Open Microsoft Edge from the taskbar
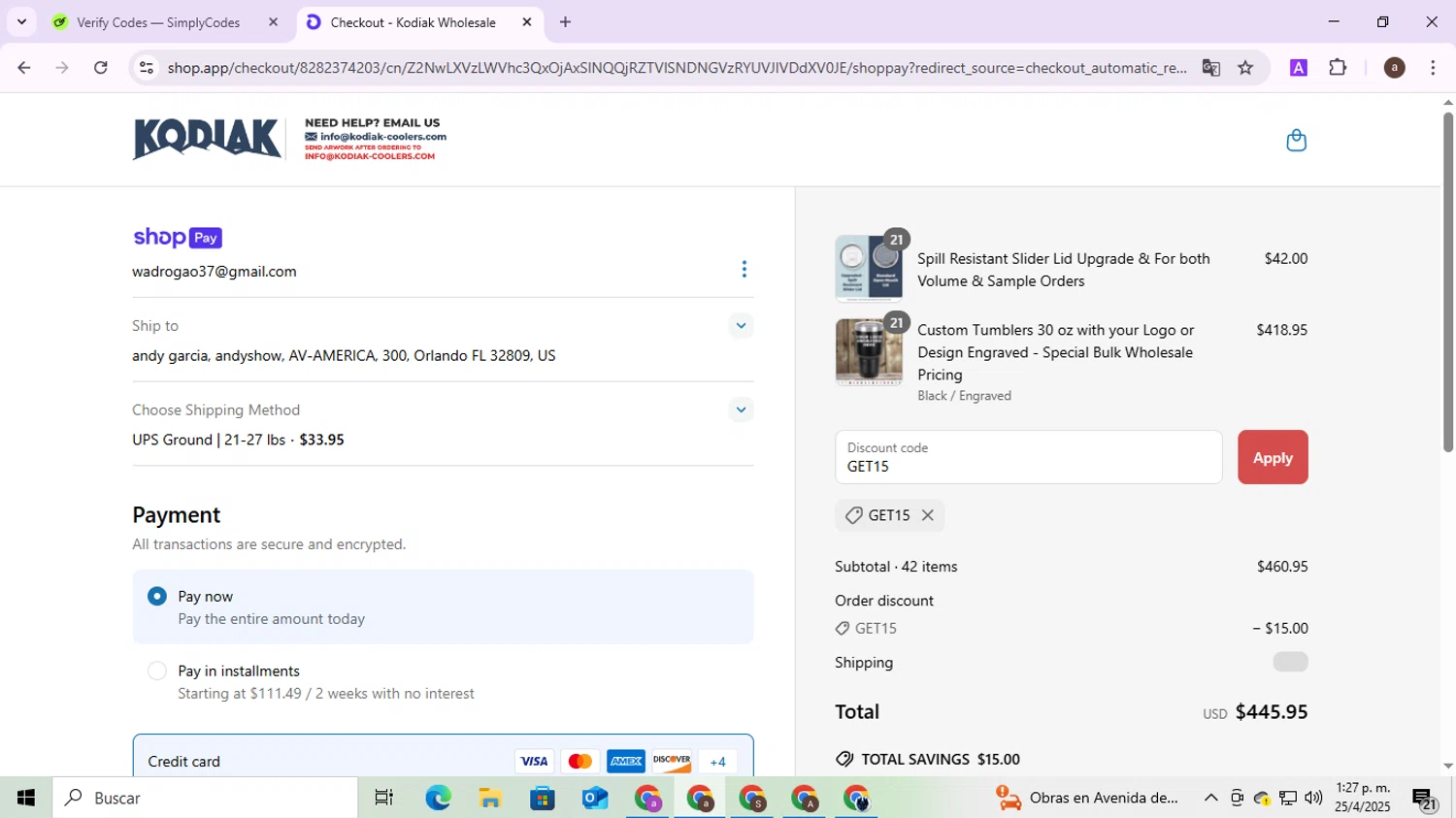Screen dimensions: 1456x818 pos(438,798)
